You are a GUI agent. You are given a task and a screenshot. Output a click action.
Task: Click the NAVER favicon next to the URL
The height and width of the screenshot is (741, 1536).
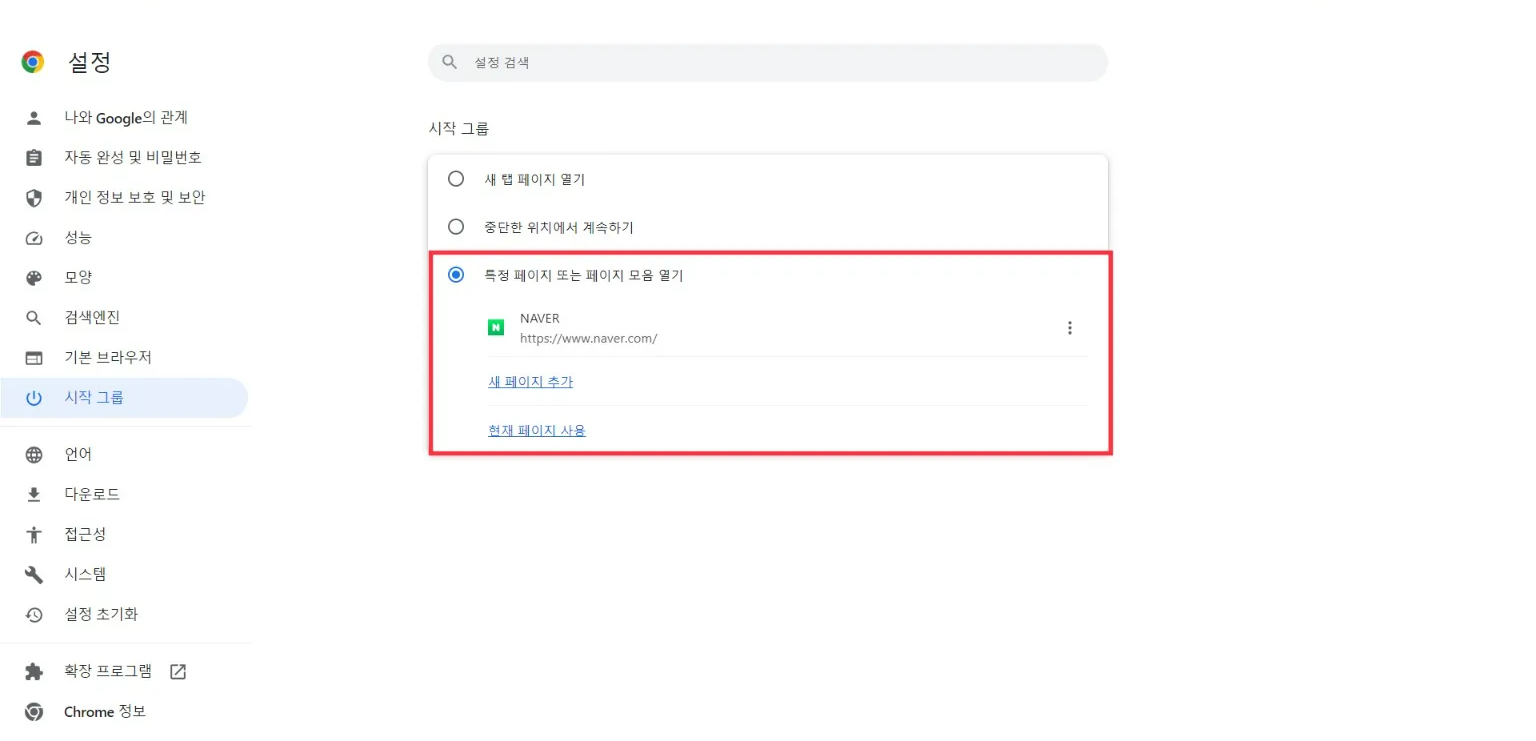pos(495,327)
